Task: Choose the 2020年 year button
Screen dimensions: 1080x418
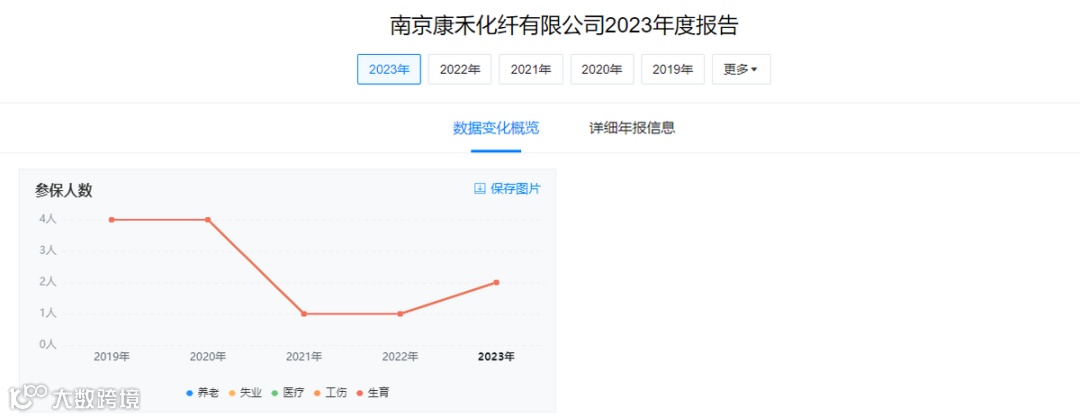Action: coord(602,70)
